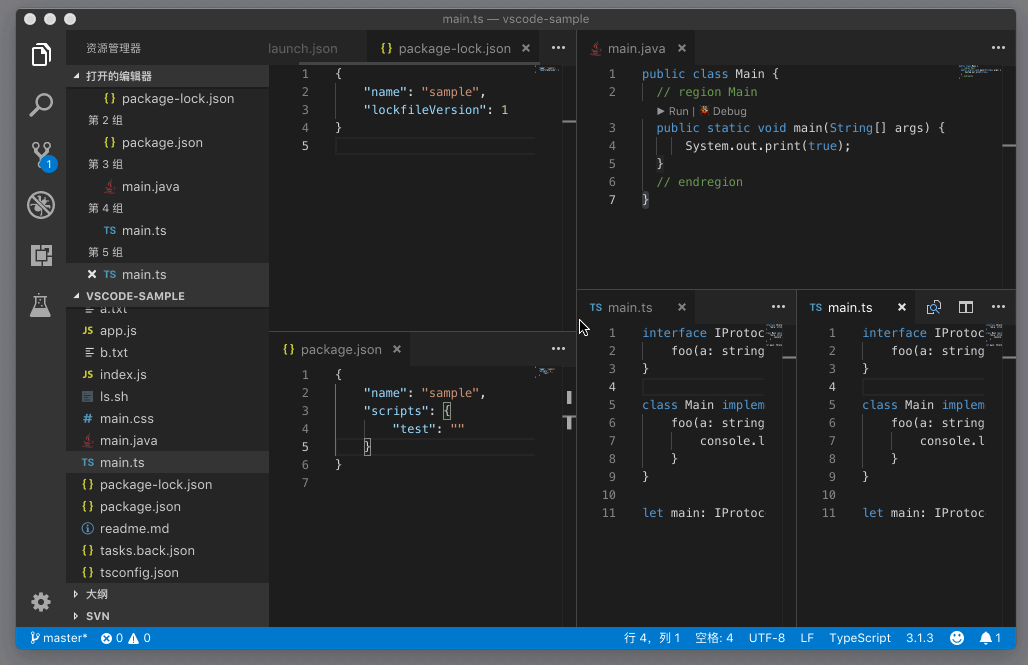Click the Manage gear icon
Image resolution: width=1028 pixels, height=665 pixels.
coord(41,601)
